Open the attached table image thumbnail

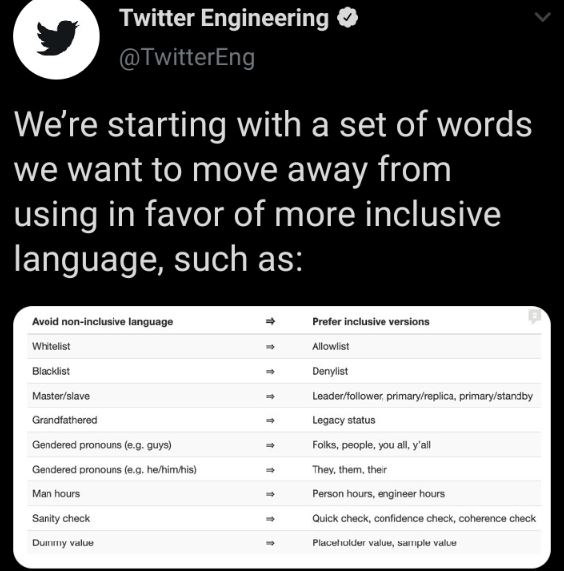(282, 437)
